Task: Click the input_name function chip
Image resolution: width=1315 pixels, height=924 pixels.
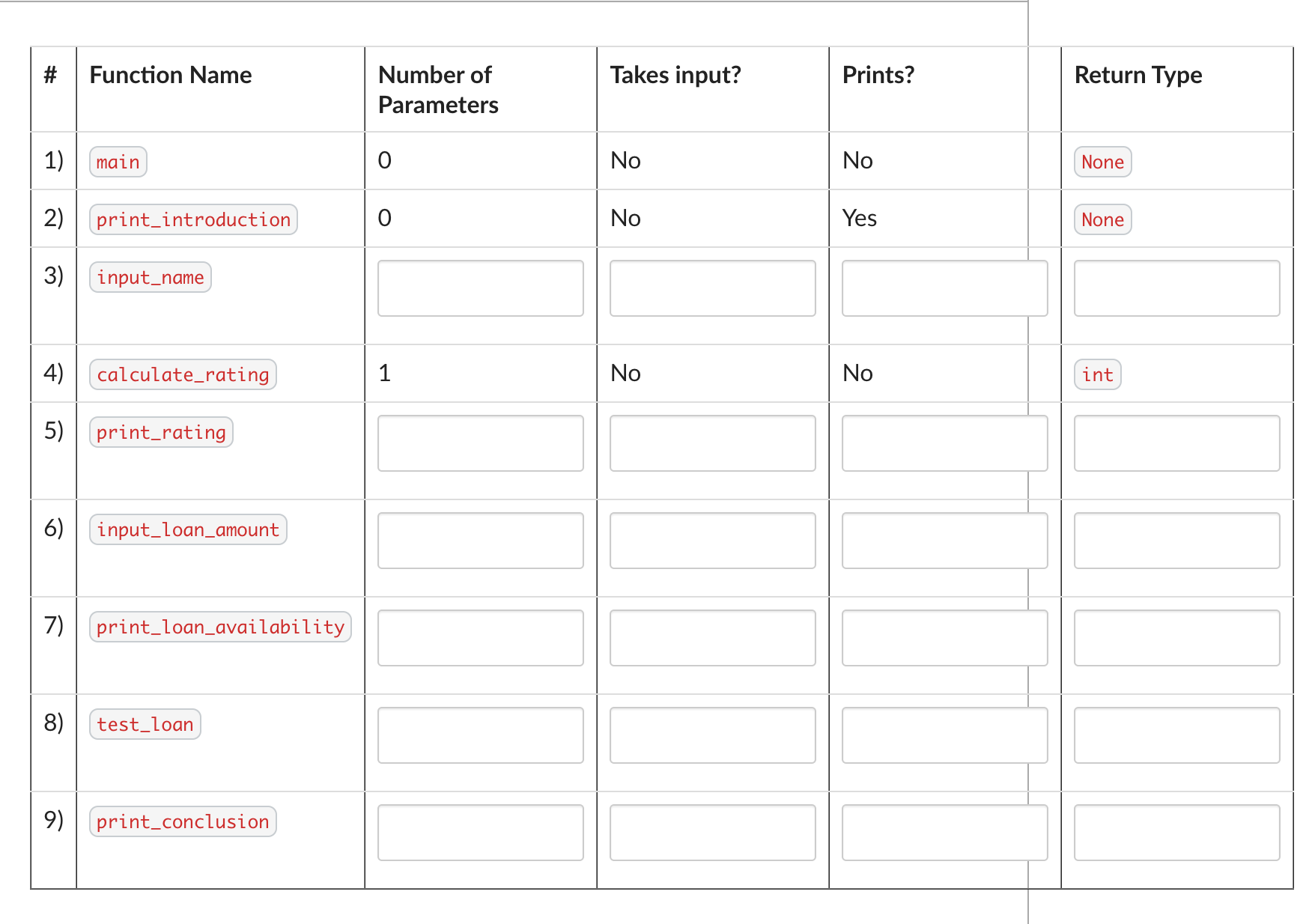Action: [150, 277]
